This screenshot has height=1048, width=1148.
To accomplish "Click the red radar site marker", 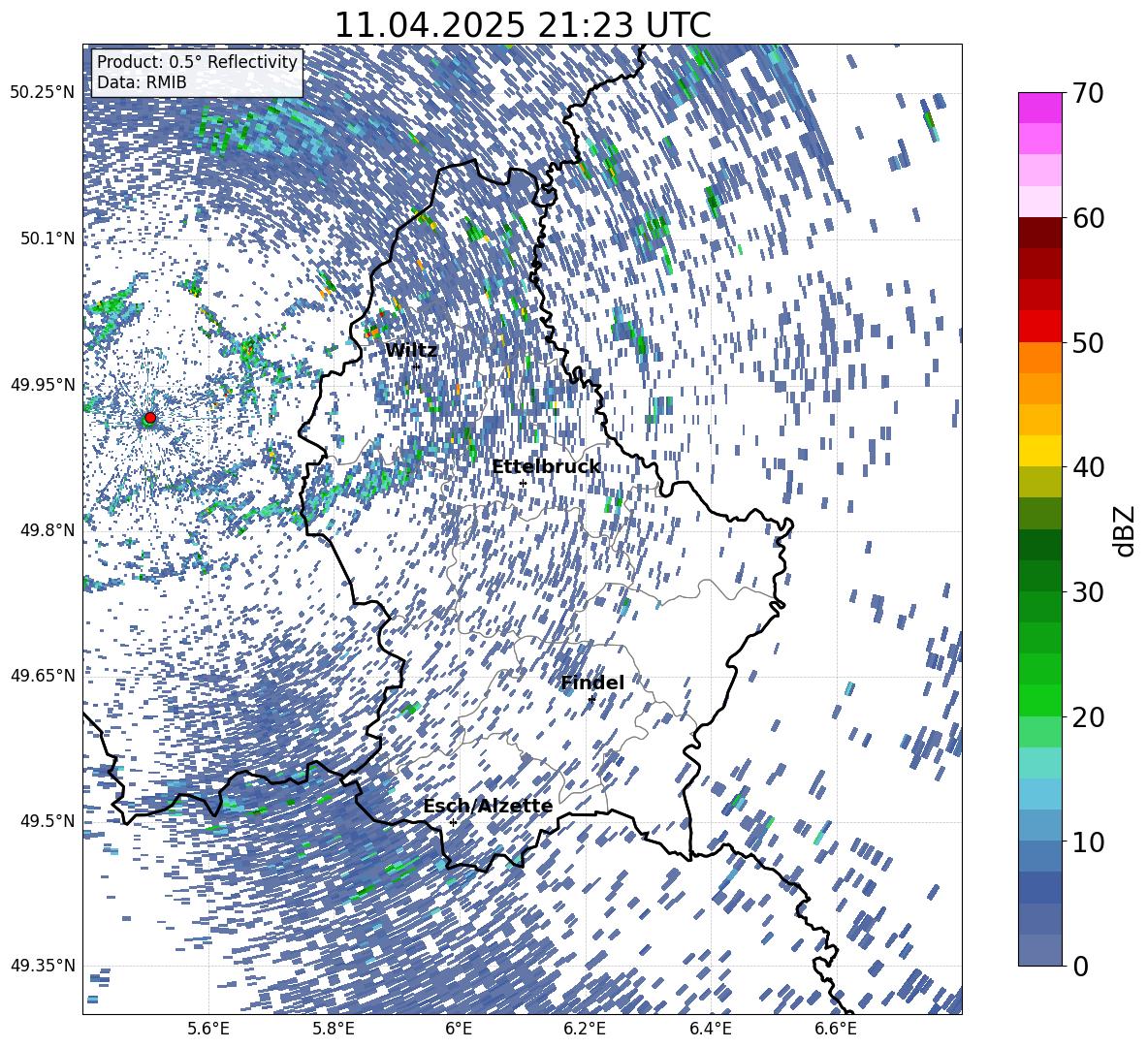I will [x=150, y=418].
